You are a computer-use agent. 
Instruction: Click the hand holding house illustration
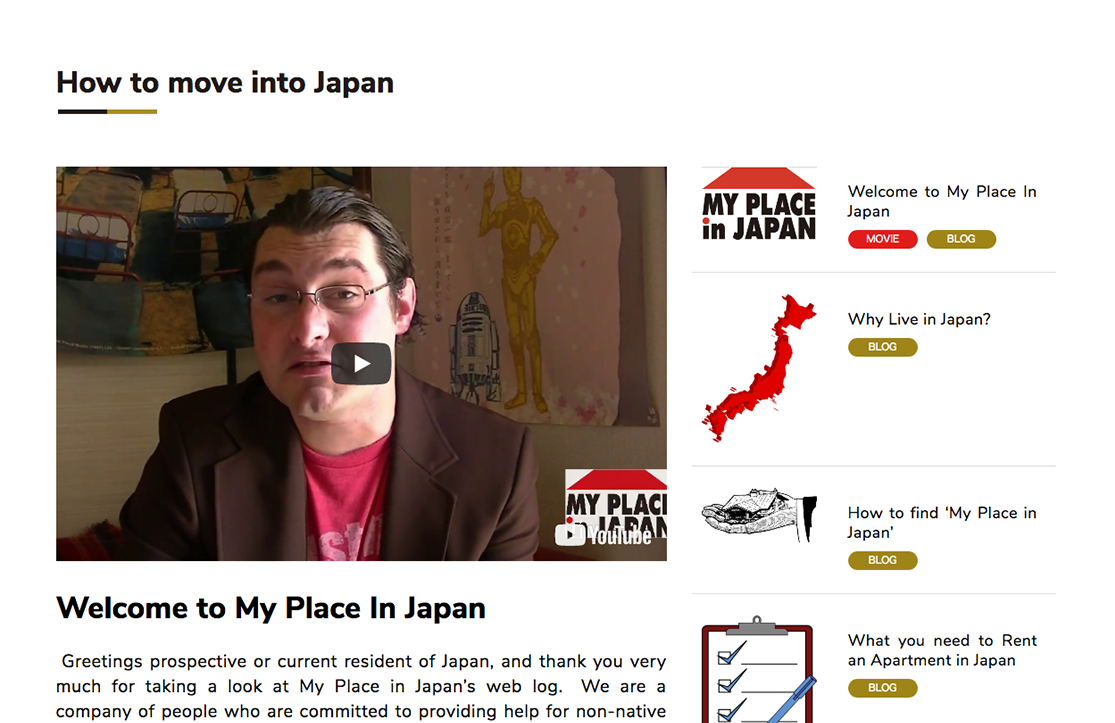pos(759,514)
